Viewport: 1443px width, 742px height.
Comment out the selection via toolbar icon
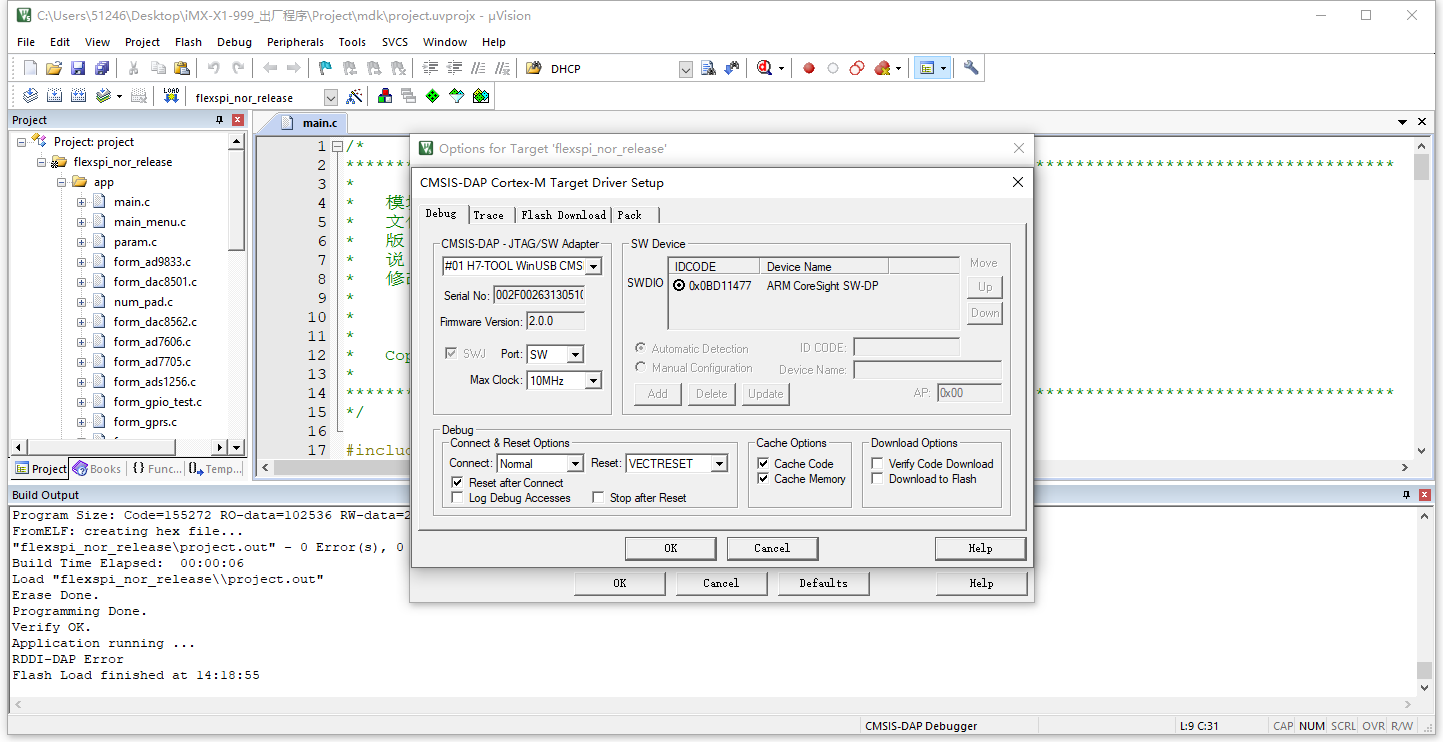pos(479,68)
